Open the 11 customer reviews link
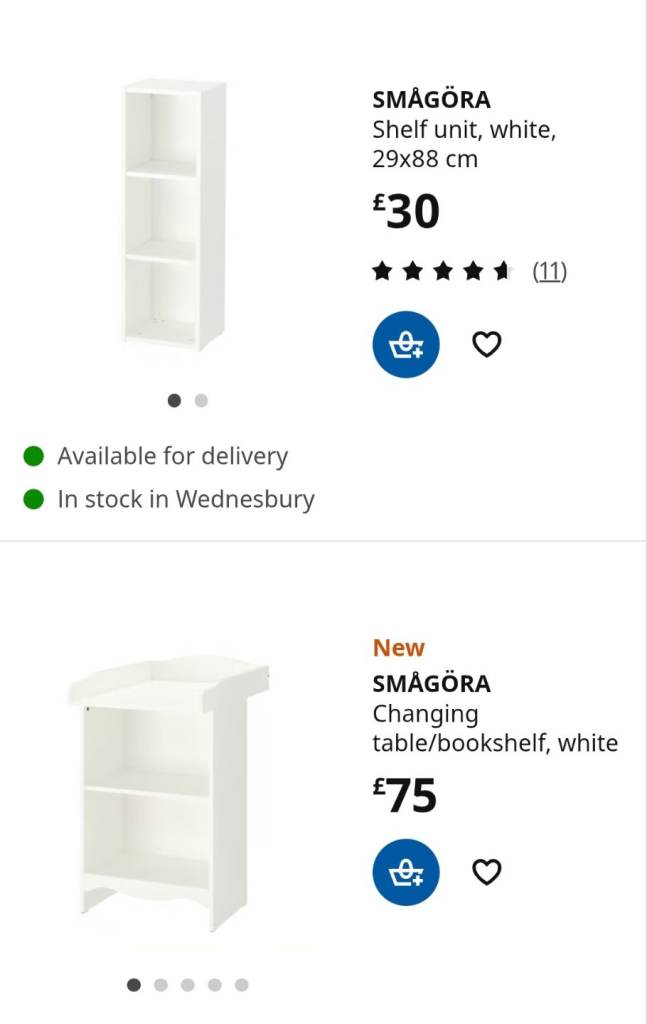The image size is (647, 1024). pos(549,270)
